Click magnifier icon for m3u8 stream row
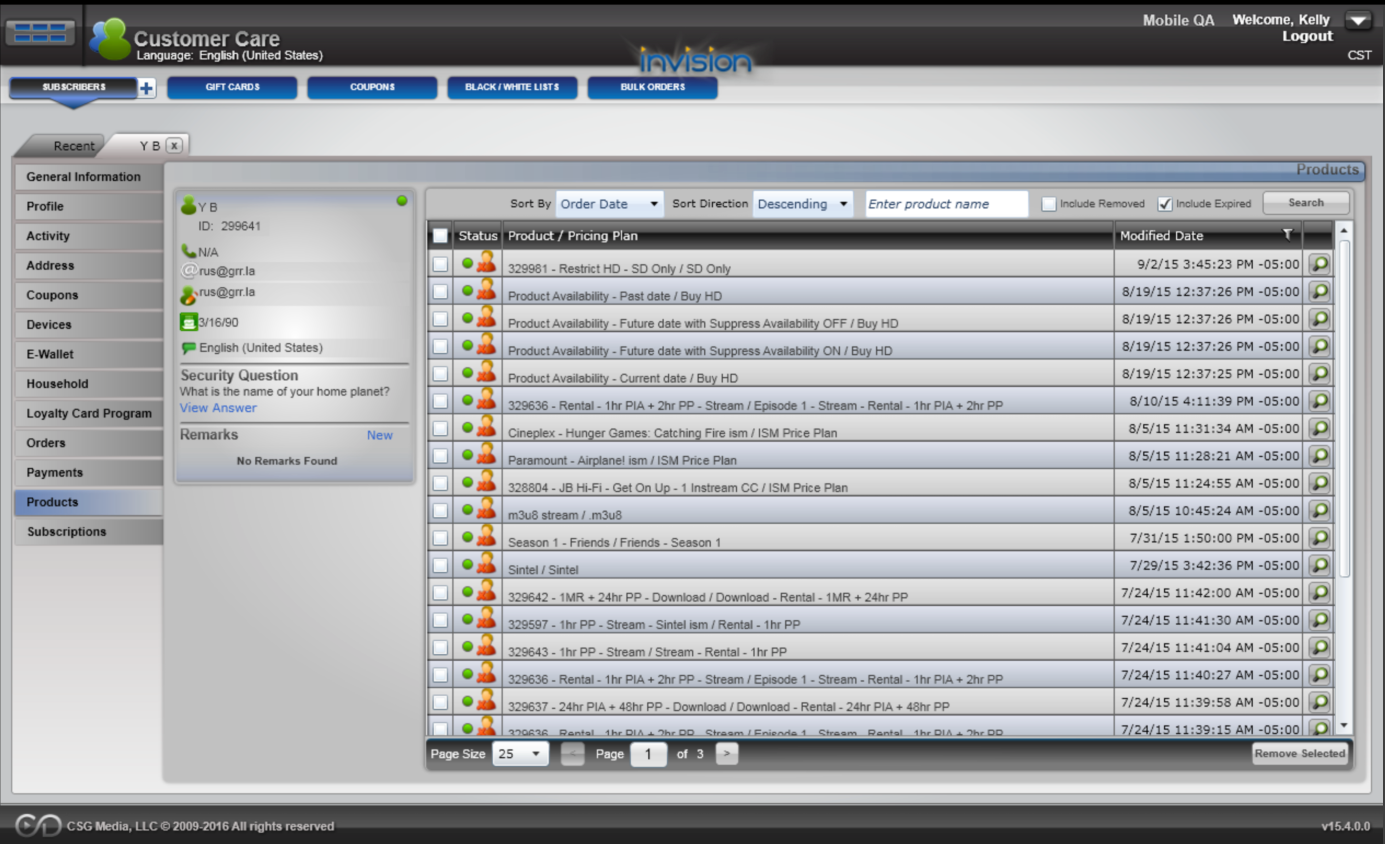The width and height of the screenshot is (1385, 844). click(1320, 510)
